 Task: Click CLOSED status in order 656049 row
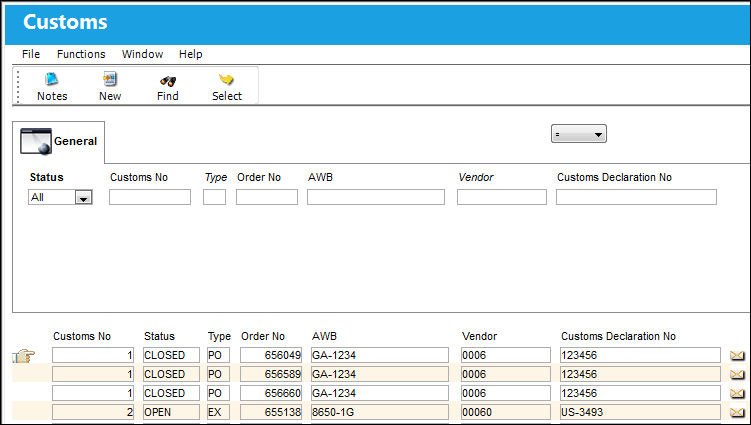point(171,356)
